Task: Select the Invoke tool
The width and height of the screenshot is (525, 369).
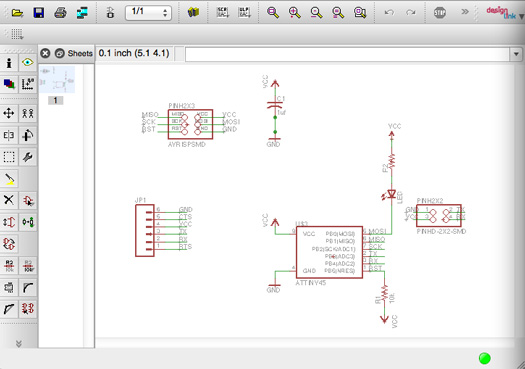Action: [x=27, y=309]
